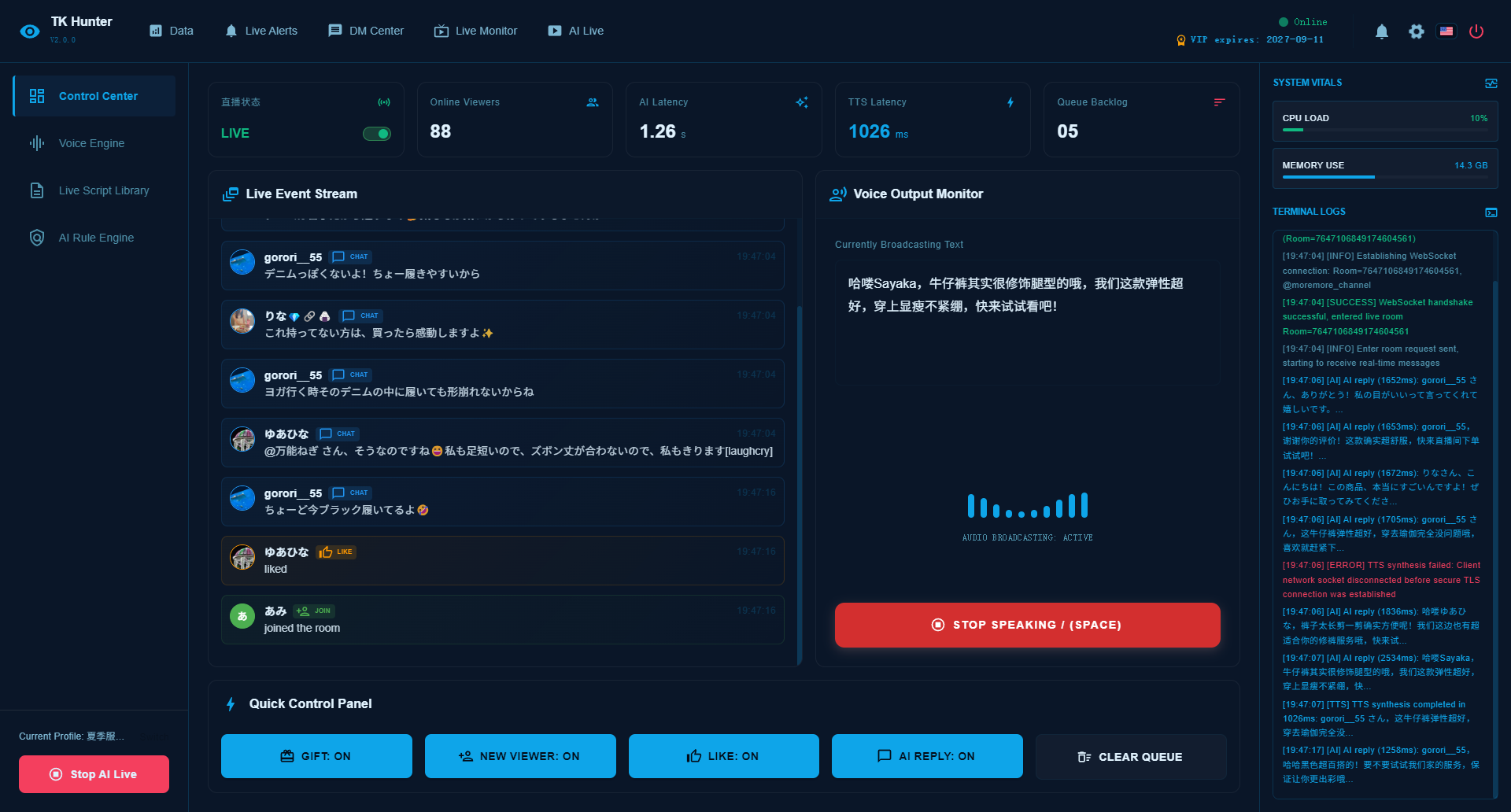
Task: Click the WebSocket handshake SUCCESS log entry
Action: (1378, 317)
